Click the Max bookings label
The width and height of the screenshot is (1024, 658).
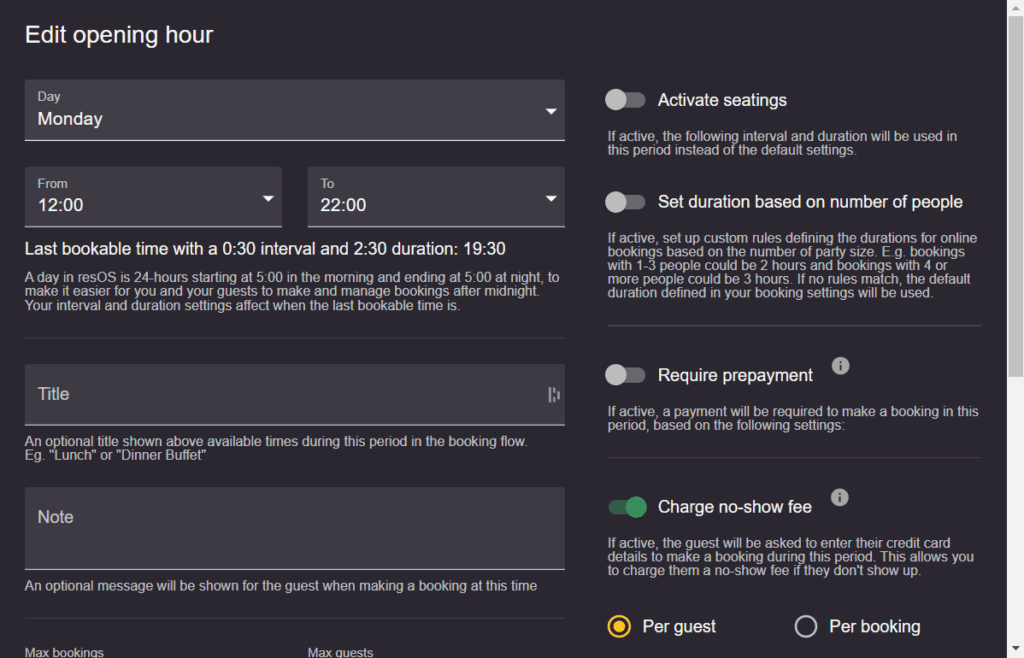coord(64,652)
